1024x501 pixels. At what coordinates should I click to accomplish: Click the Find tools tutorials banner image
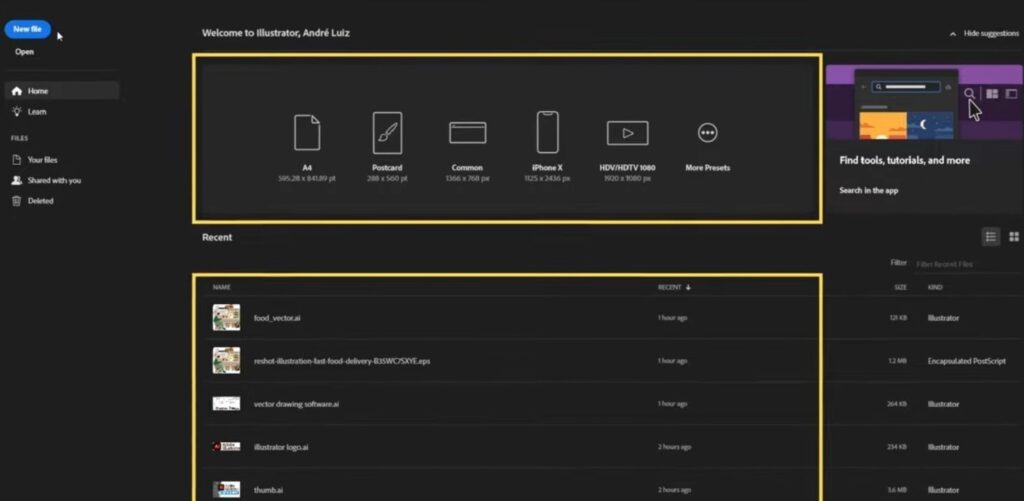click(x=925, y=102)
